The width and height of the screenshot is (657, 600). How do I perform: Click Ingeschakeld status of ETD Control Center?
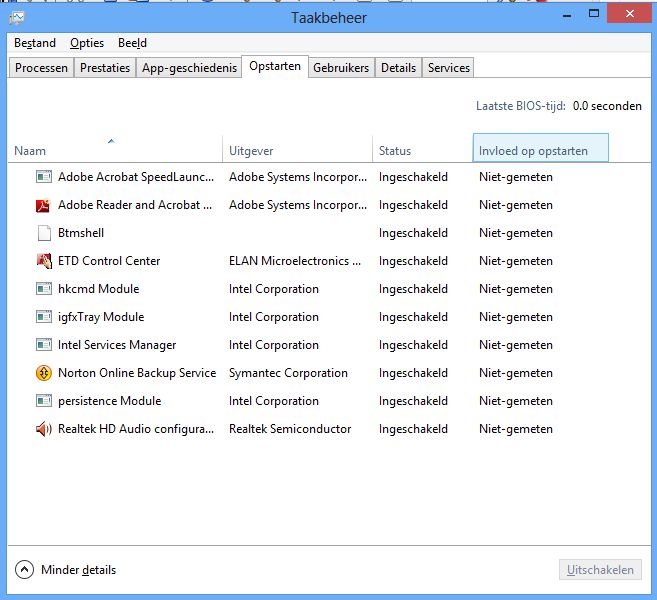tap(413, 261)
